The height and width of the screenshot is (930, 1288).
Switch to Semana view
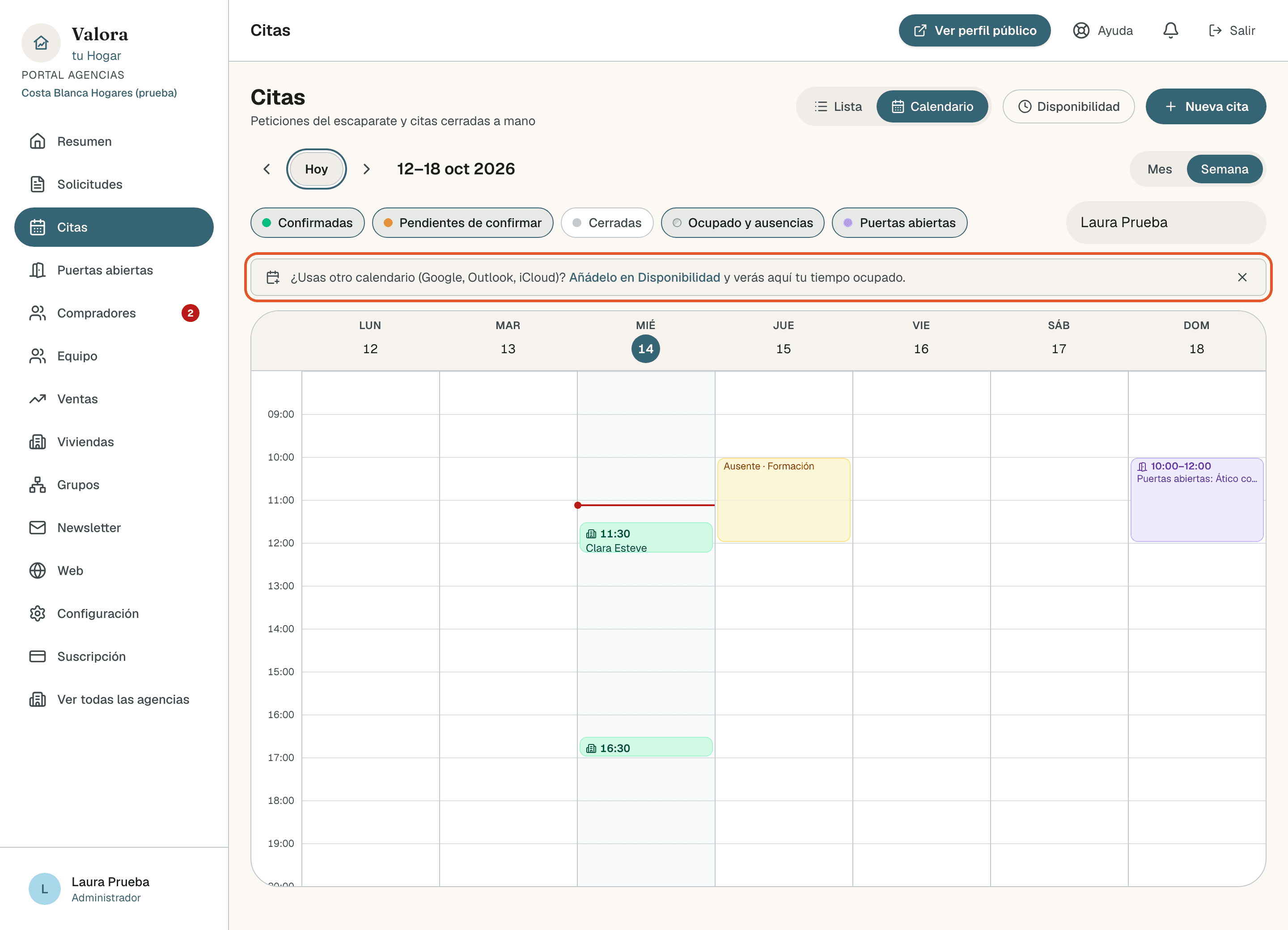(x=1224, y=169)
